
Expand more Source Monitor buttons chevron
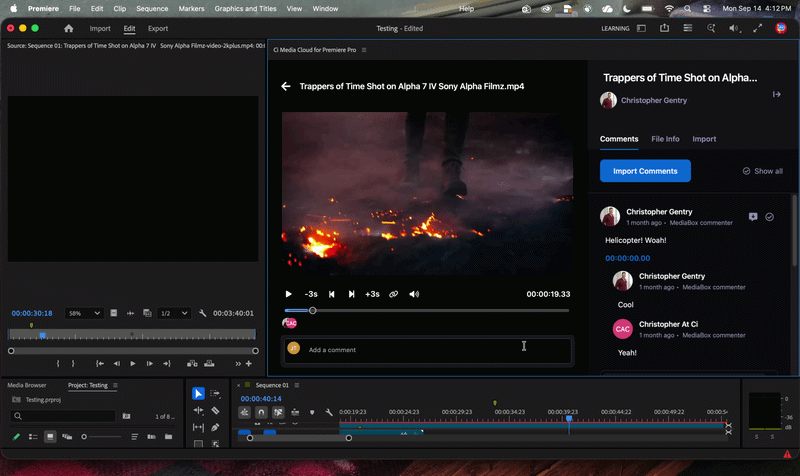click(238, 364)
